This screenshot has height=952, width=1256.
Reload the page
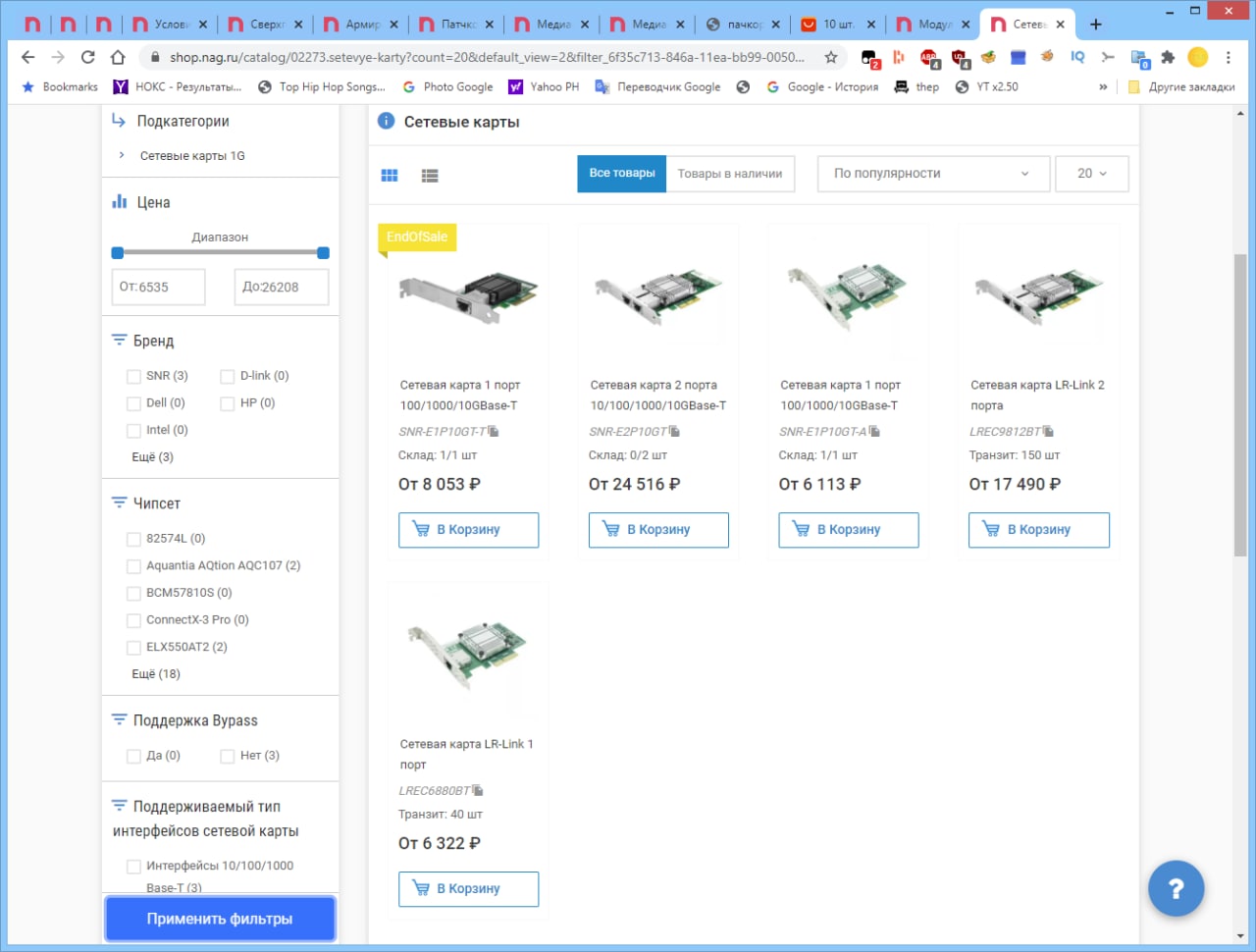coord(88,57)
